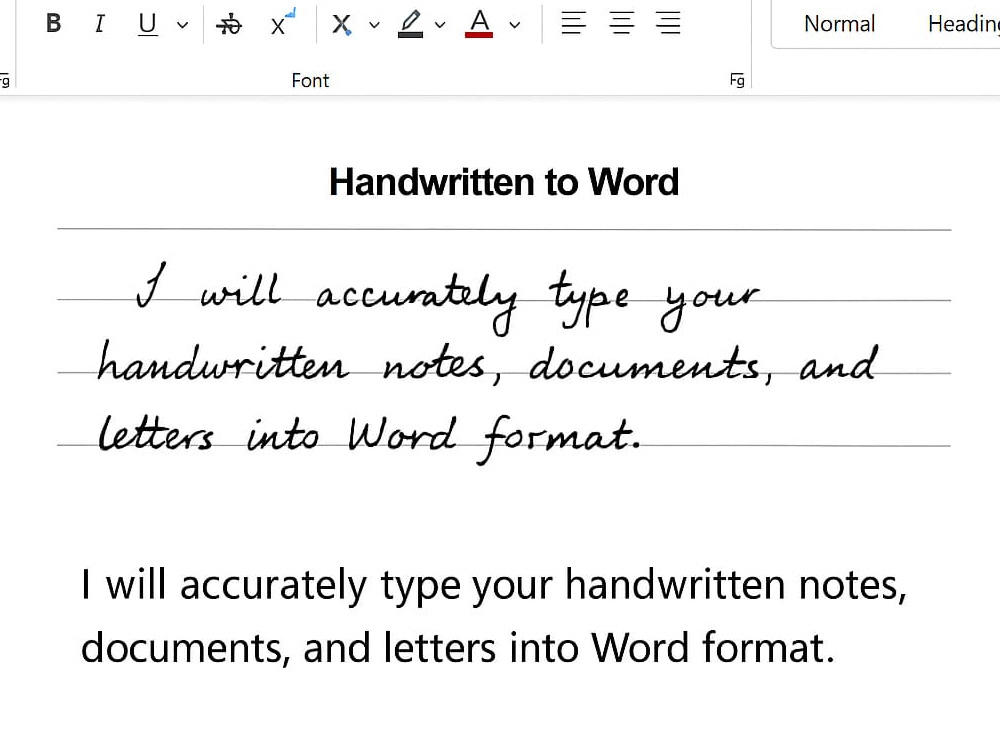Click the handwritten notes image
This screenshot has height=750, width=1000.
(504, 348)
